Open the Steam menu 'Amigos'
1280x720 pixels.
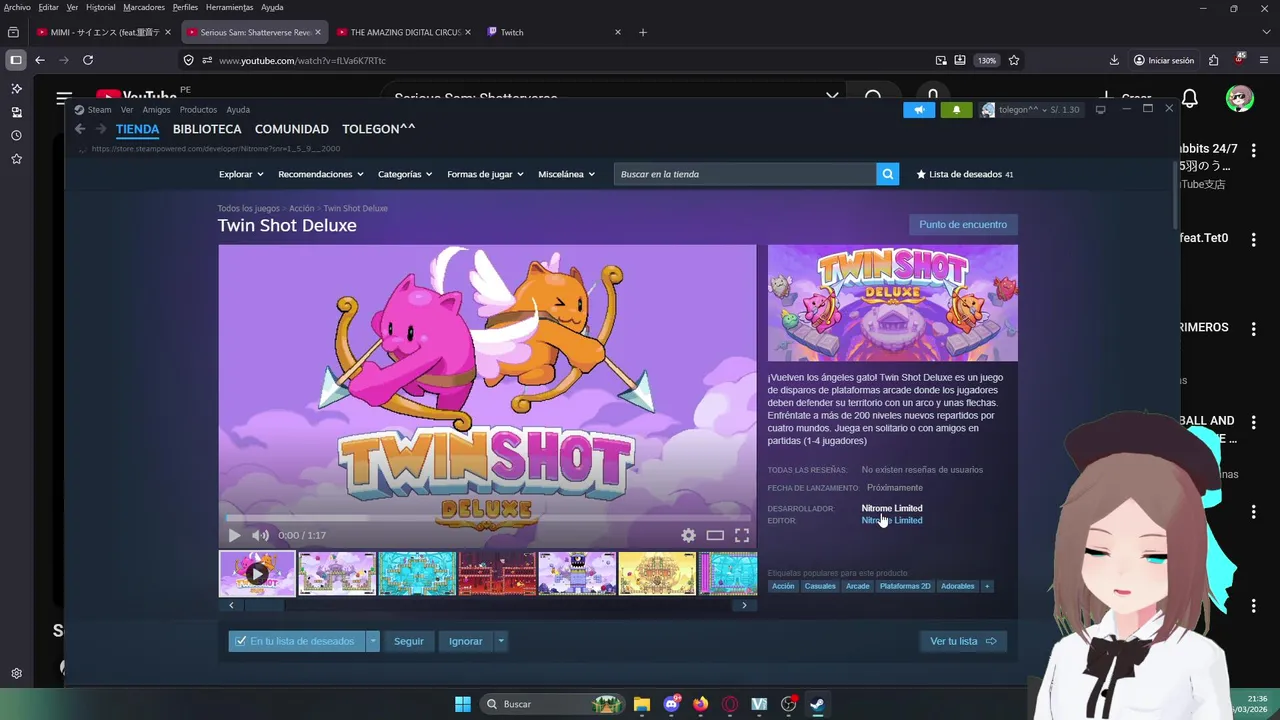pos(156,110)
